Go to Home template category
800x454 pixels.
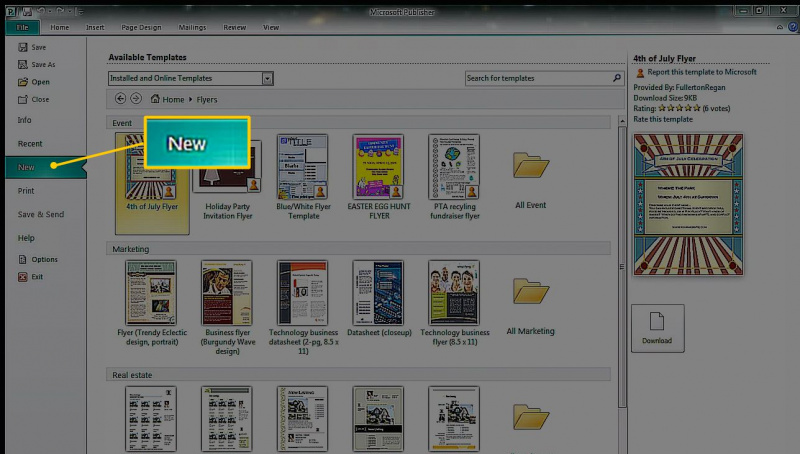click(x=167, y=99)
